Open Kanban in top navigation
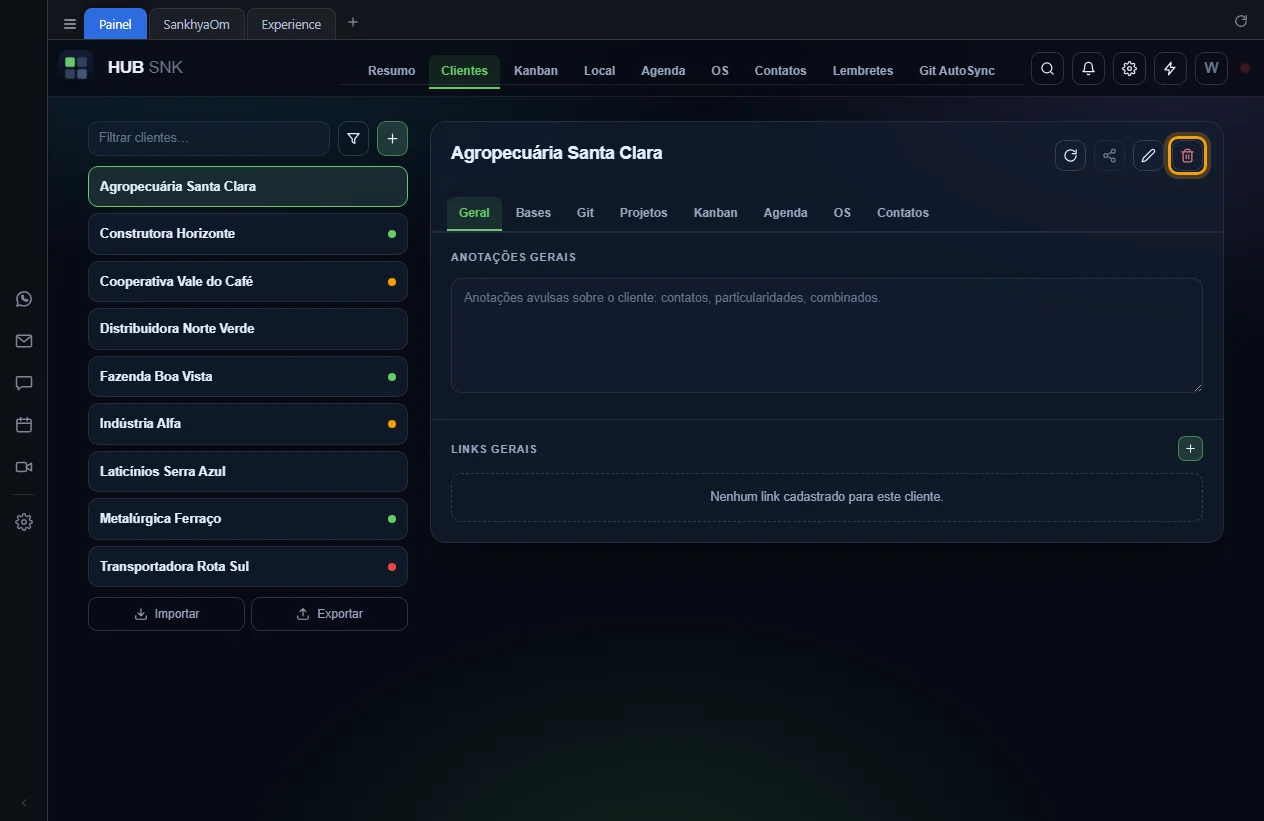Image resolution: width=1264 pixels, height=821 pixels. tap(536, 71)
